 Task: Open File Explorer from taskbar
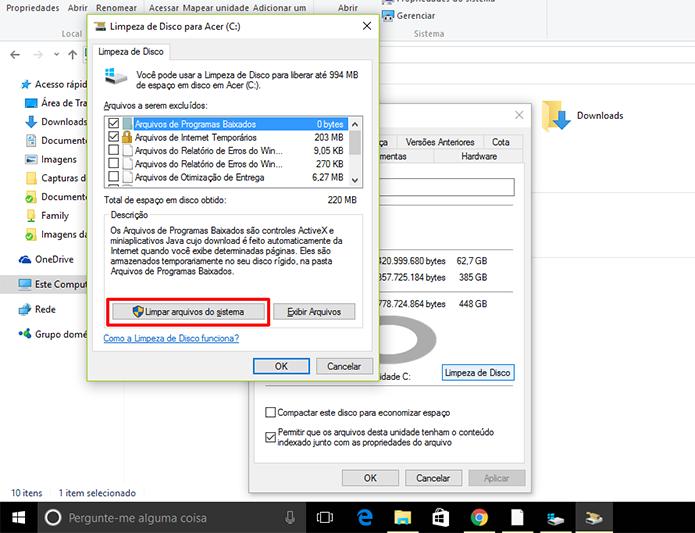click(402, 517)
